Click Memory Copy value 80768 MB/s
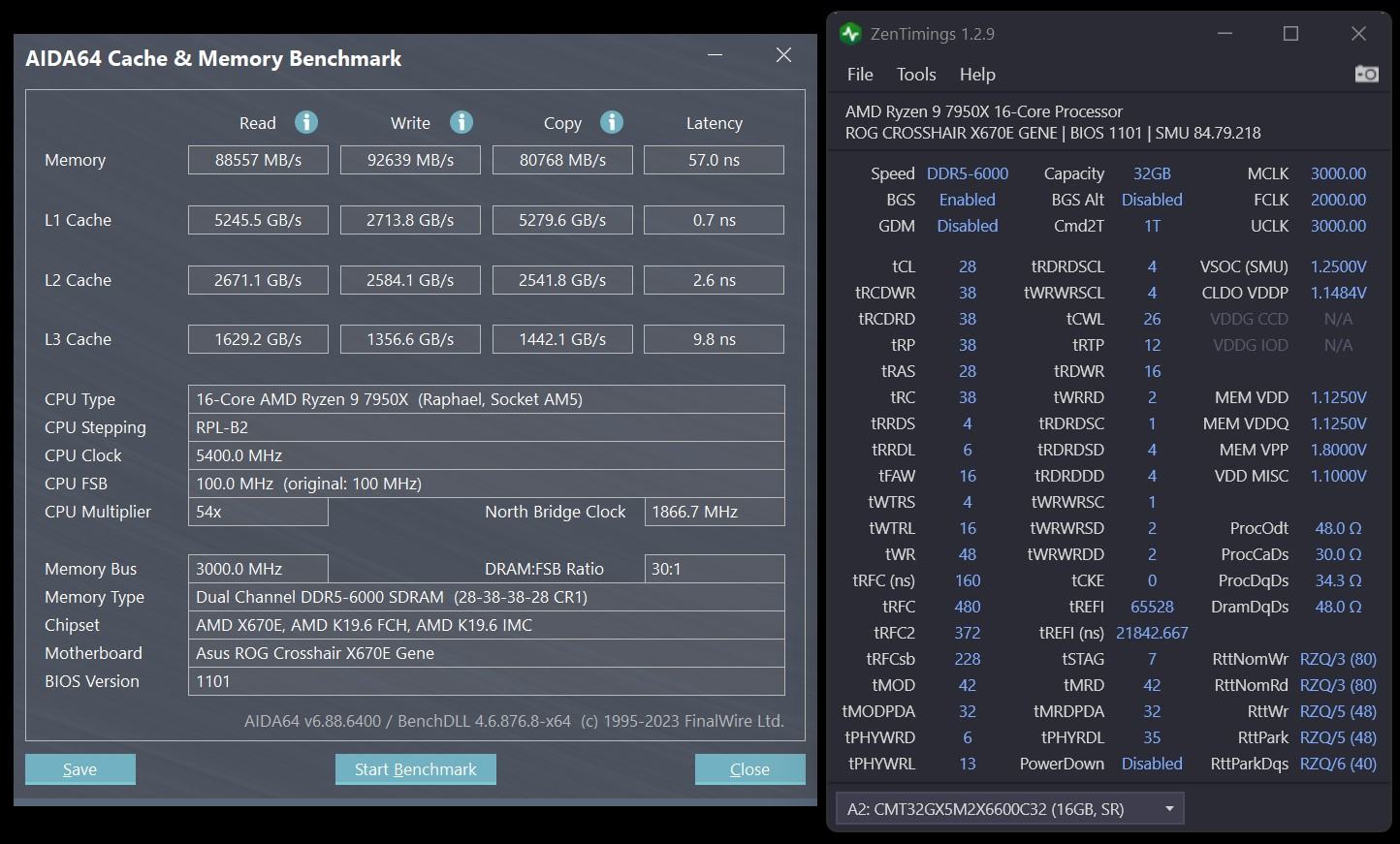The width and height of the screenshot is (1400, 844). tap(562, 160)
